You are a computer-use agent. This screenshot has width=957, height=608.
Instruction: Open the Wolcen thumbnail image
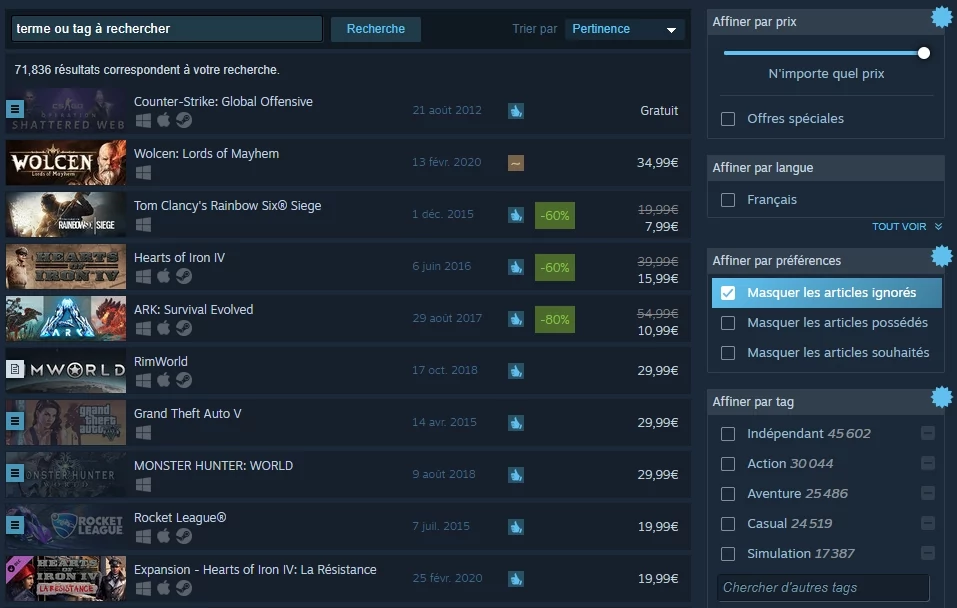[66, 163]
